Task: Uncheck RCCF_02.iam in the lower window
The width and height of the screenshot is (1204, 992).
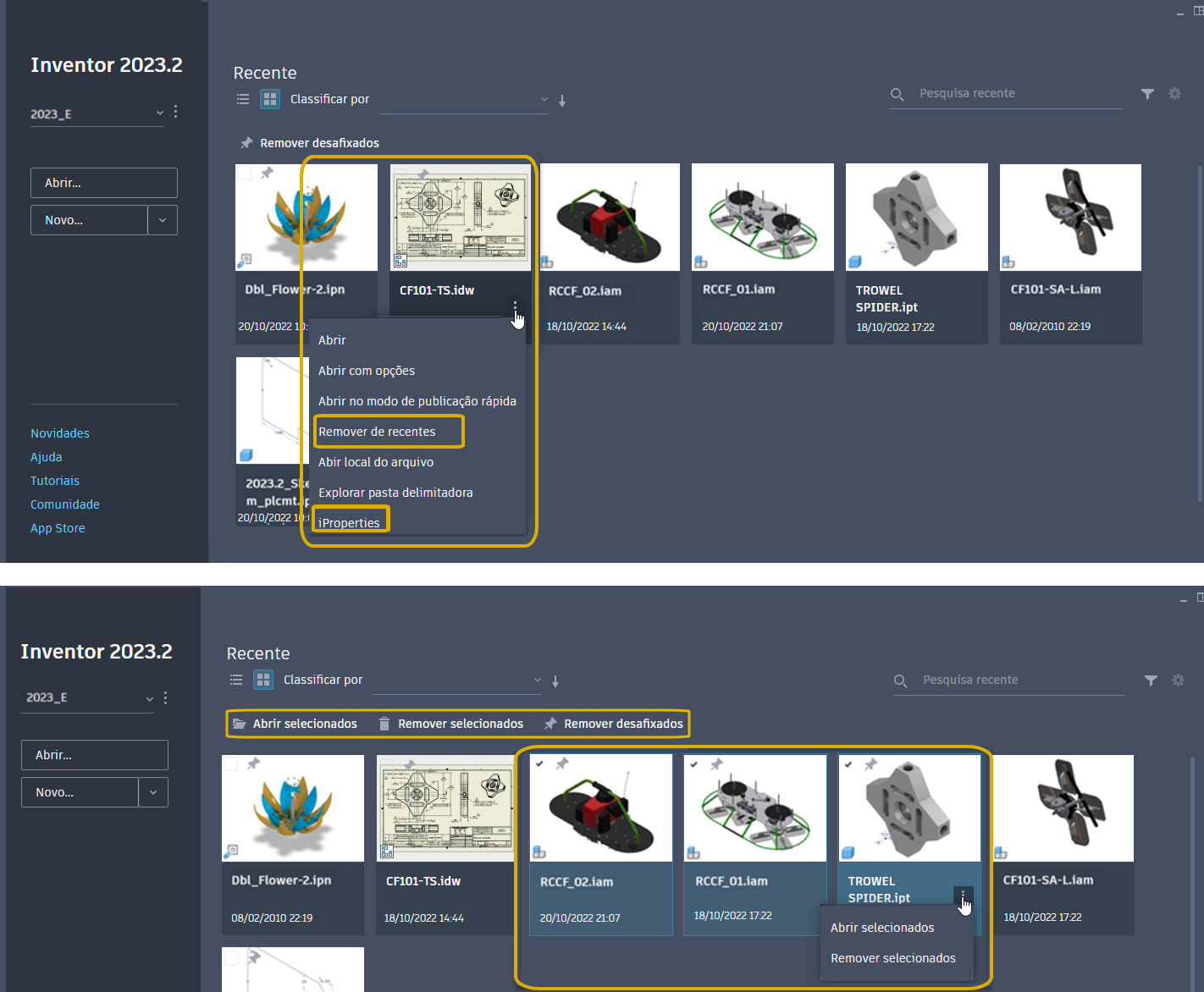Action: [x=540, y=763]
